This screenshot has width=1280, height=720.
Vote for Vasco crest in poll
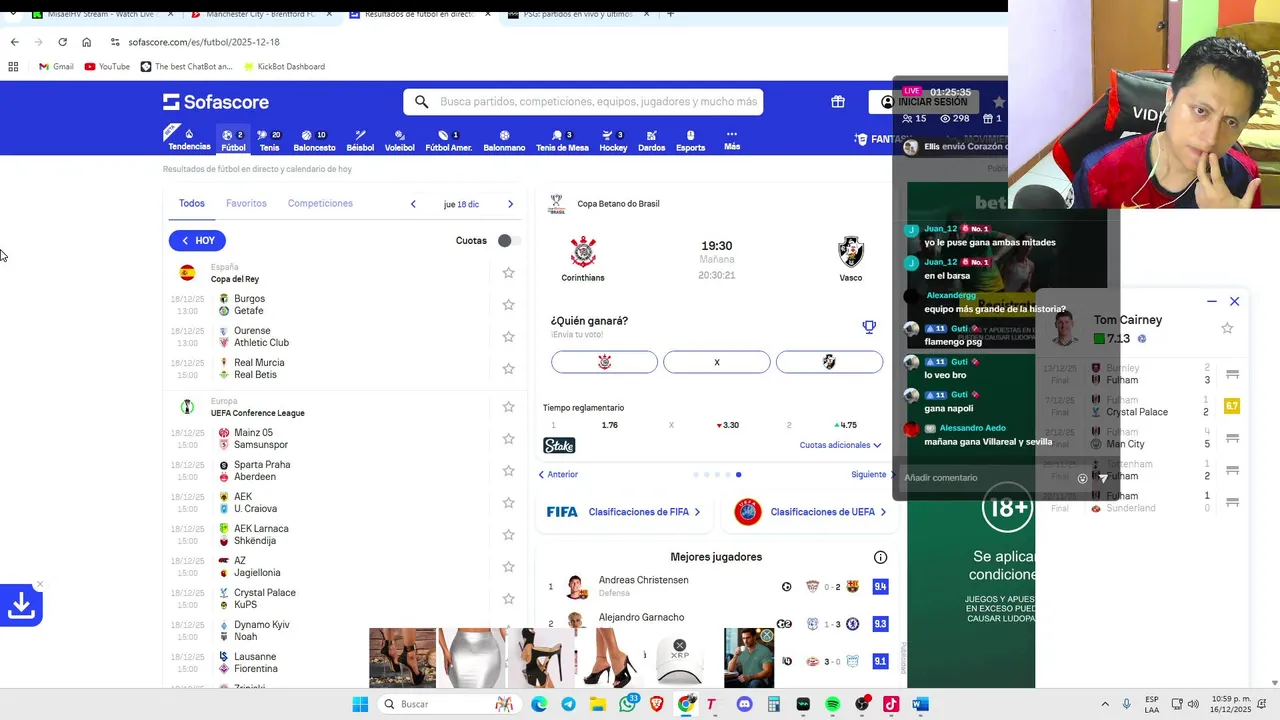[x=829, y=362]
